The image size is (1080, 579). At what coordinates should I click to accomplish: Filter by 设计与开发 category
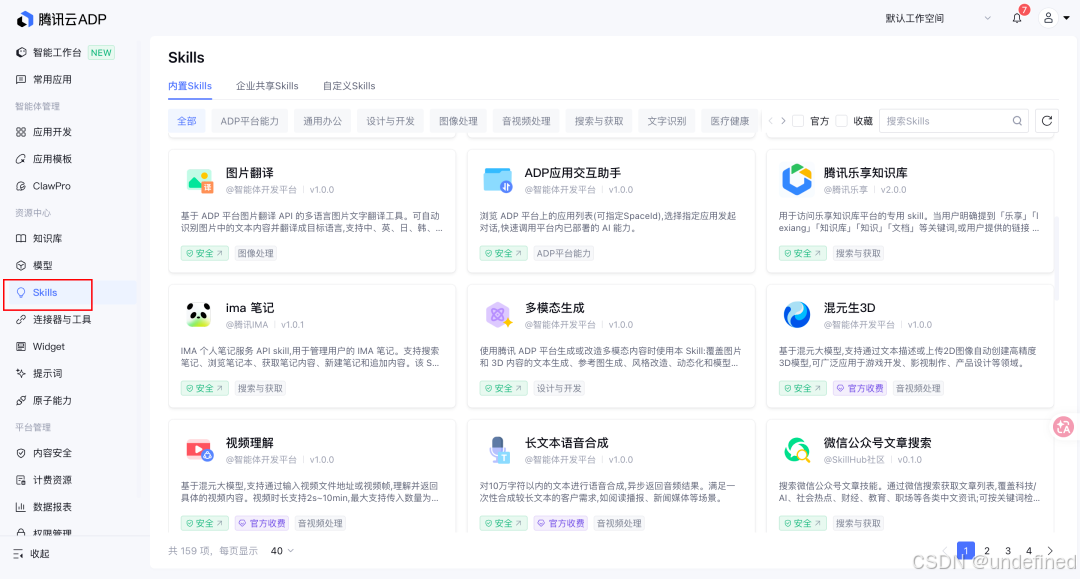tap(391, 121)
